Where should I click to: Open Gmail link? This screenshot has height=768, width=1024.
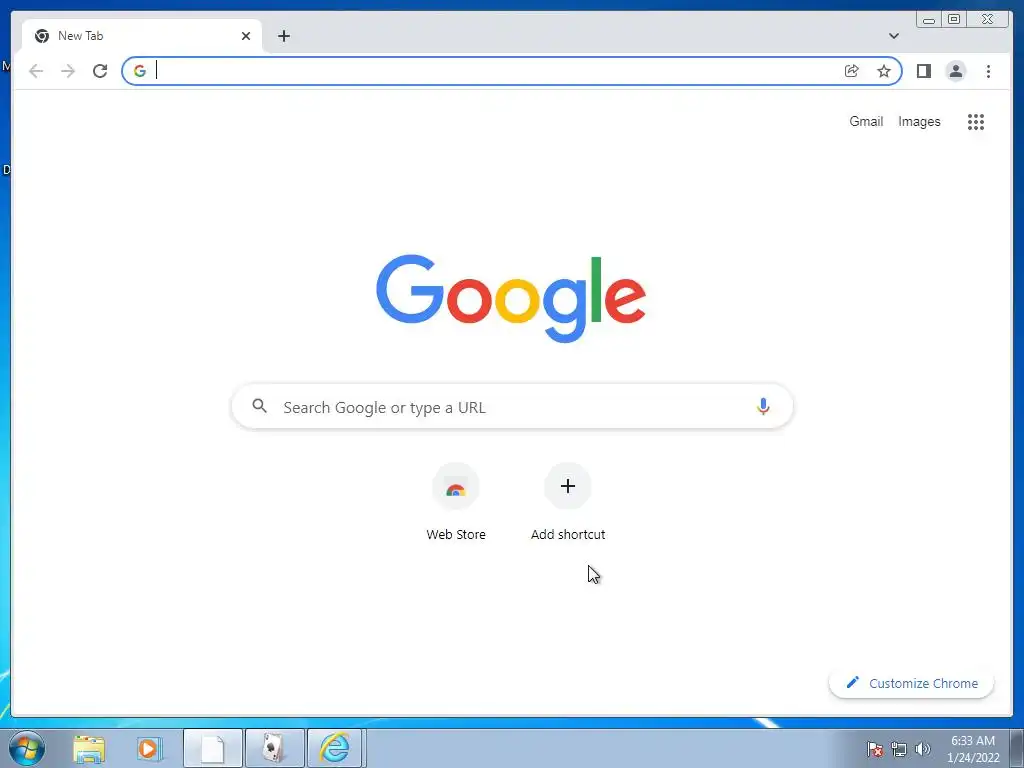866,121
